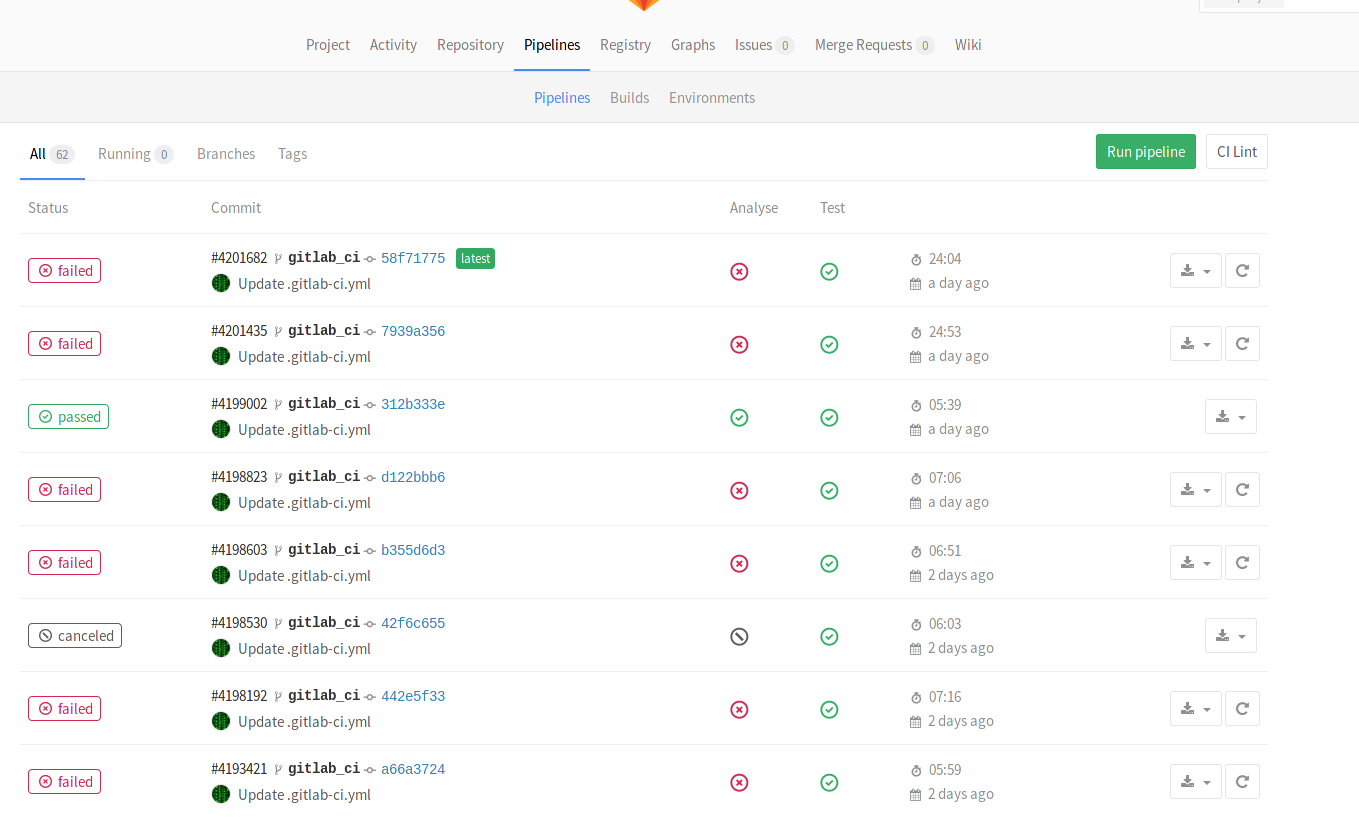Open the passed Test stage icon for pipeline #4193421
Viewport: 1359px width, 817px height.
click(x=829, y=782)
